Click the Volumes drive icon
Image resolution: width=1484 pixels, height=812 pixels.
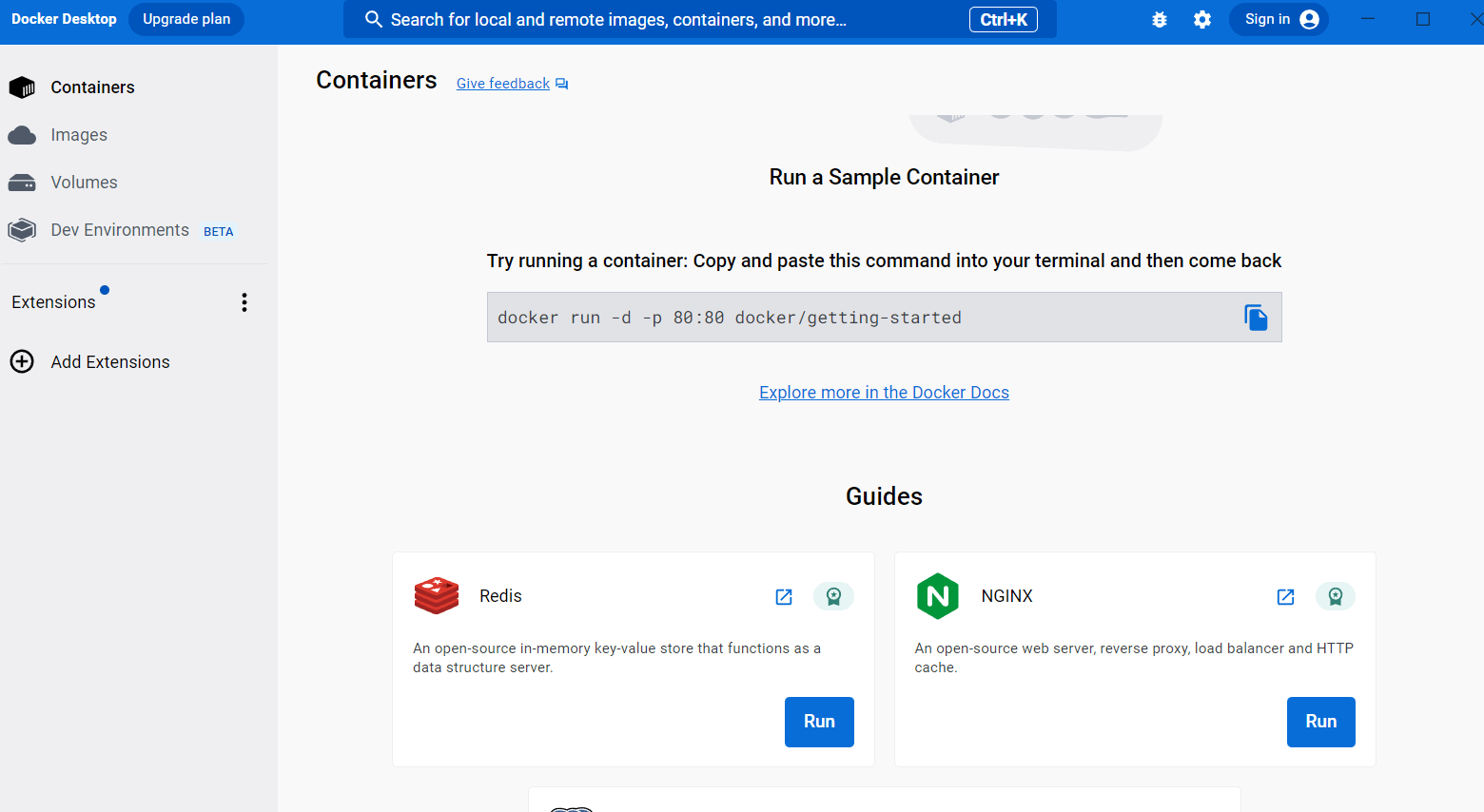(x=22, y=183)
